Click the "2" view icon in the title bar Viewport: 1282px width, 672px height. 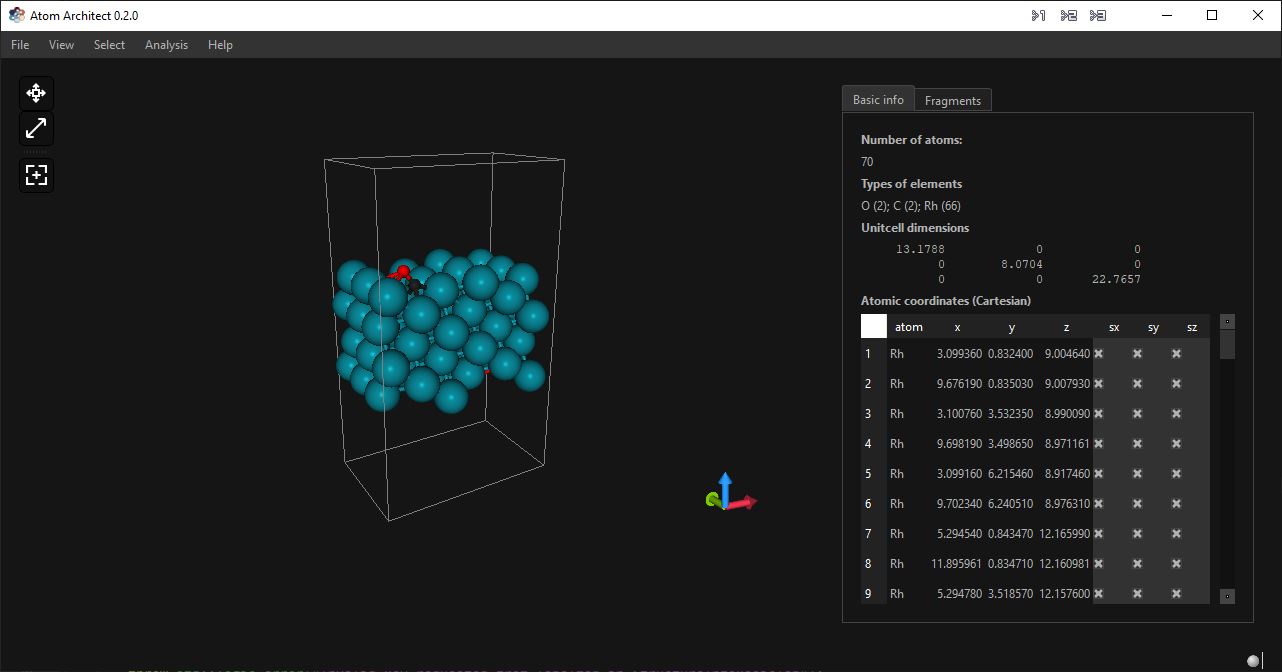(1067, 15)
